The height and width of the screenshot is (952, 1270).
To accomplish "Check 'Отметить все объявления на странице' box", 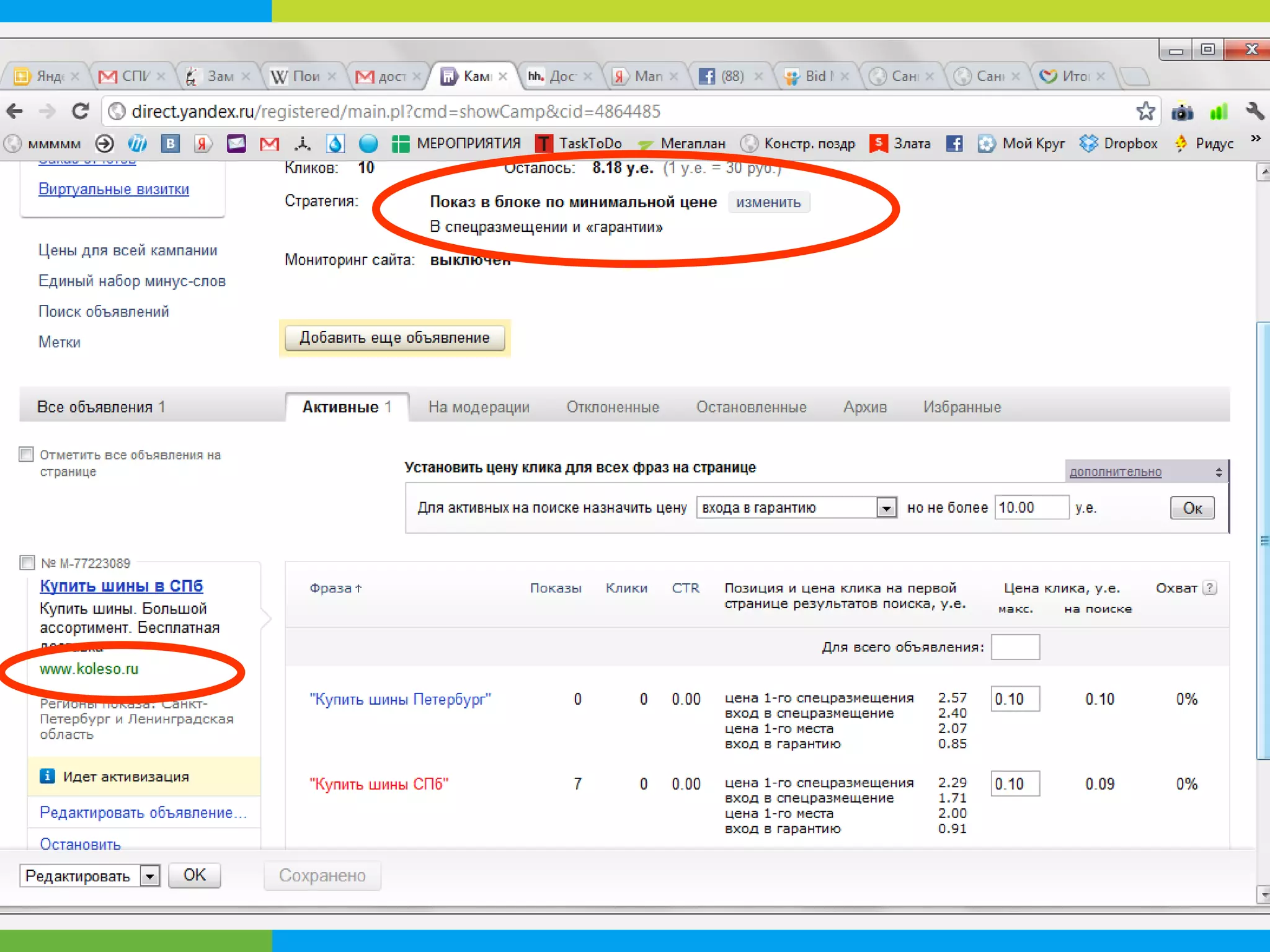I will pos(26,454).
